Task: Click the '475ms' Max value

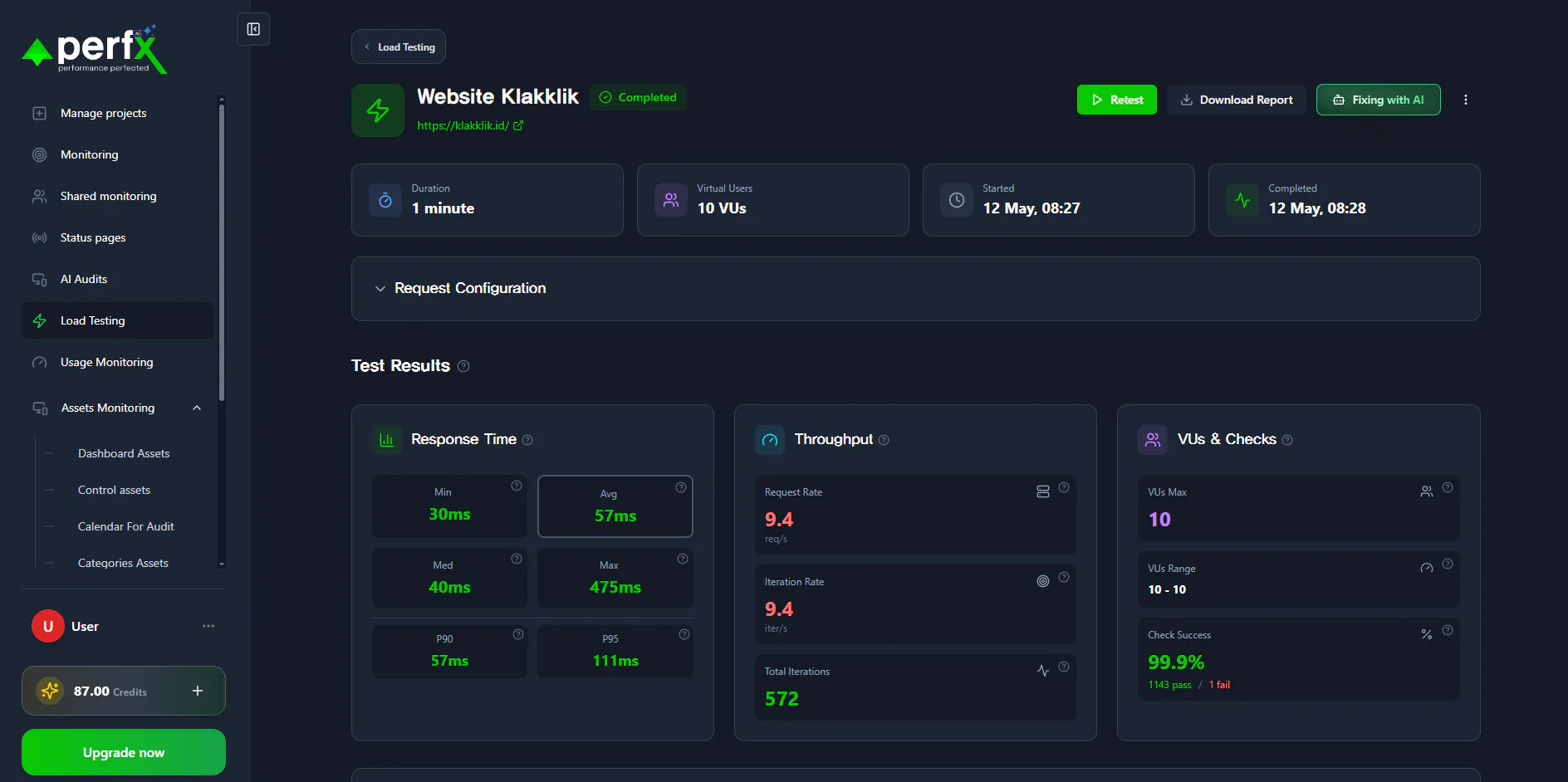Action: coord(615,587)
